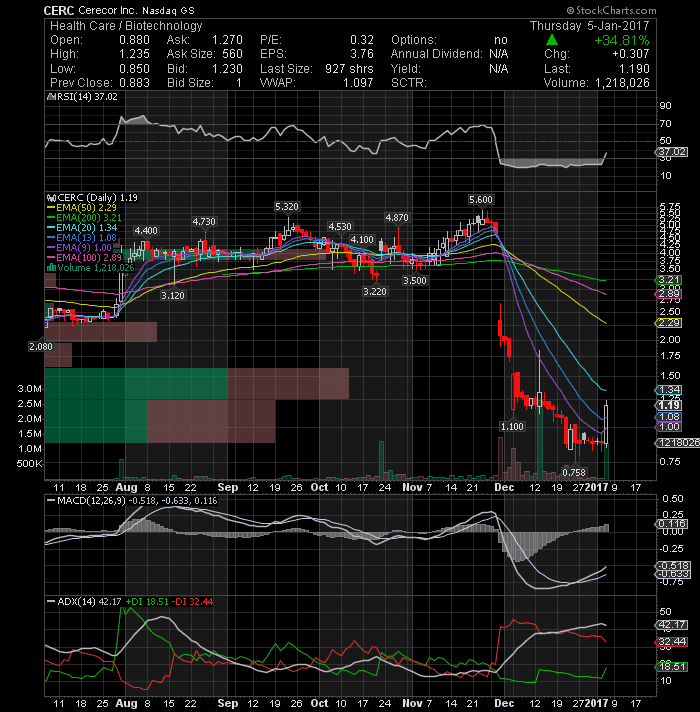Click the +34.81% percent change value
700x712 pixels.
pyautogui.click(x=621, y=40)
